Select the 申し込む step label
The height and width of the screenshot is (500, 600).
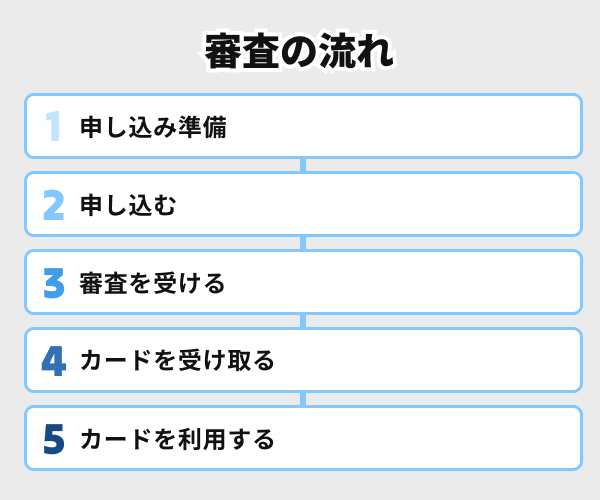click(x=128, y=205)
